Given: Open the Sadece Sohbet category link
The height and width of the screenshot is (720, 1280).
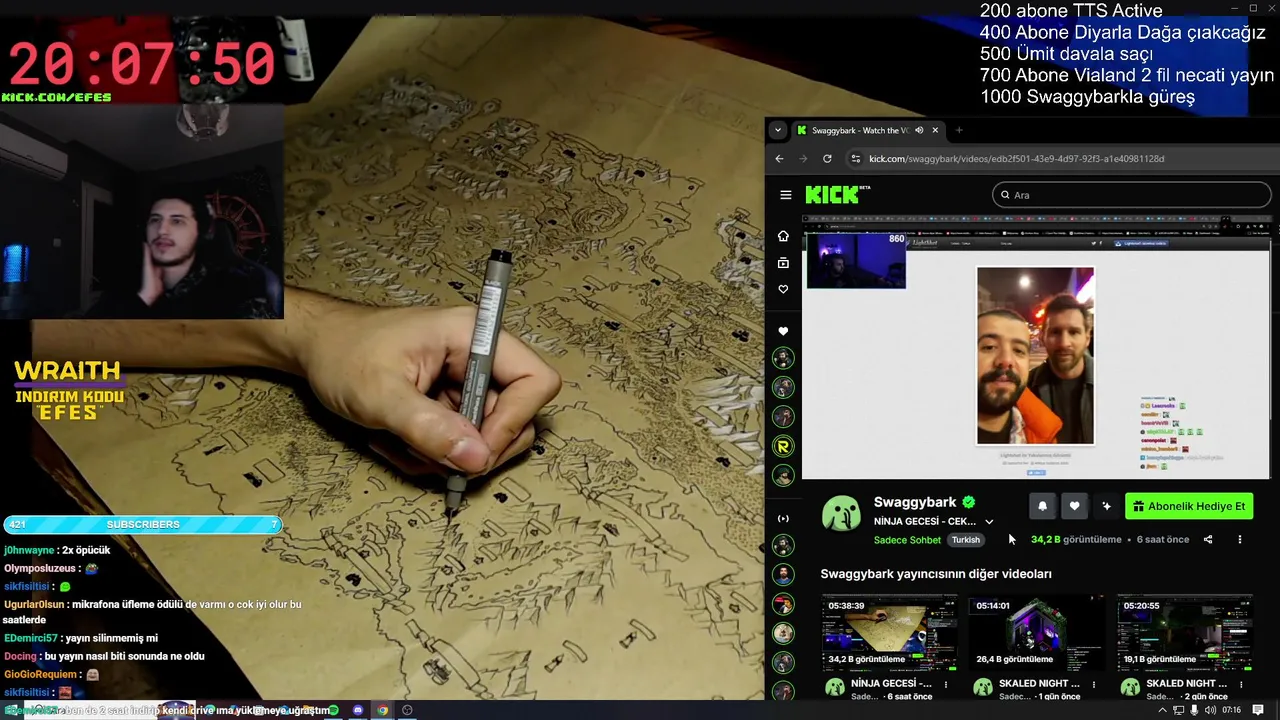Looking at the screenshot, I should pos(907,540).
